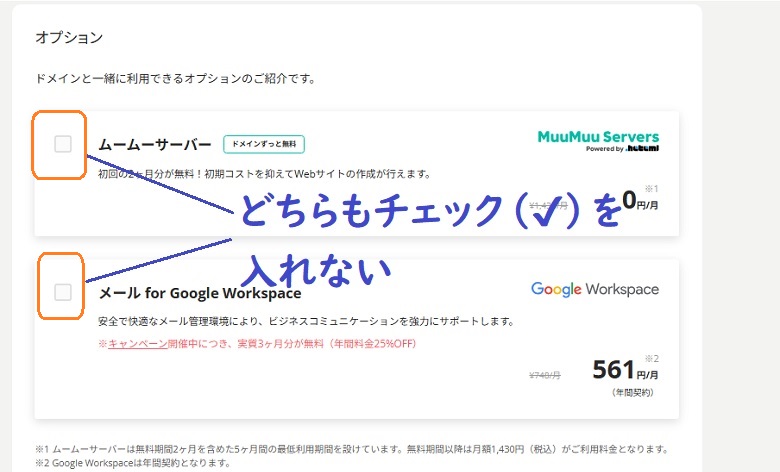The width and height of the screenshot is (780, 472).
Task: Tick the ムームーサーバー option checkbox
Action: coord(63,144)
